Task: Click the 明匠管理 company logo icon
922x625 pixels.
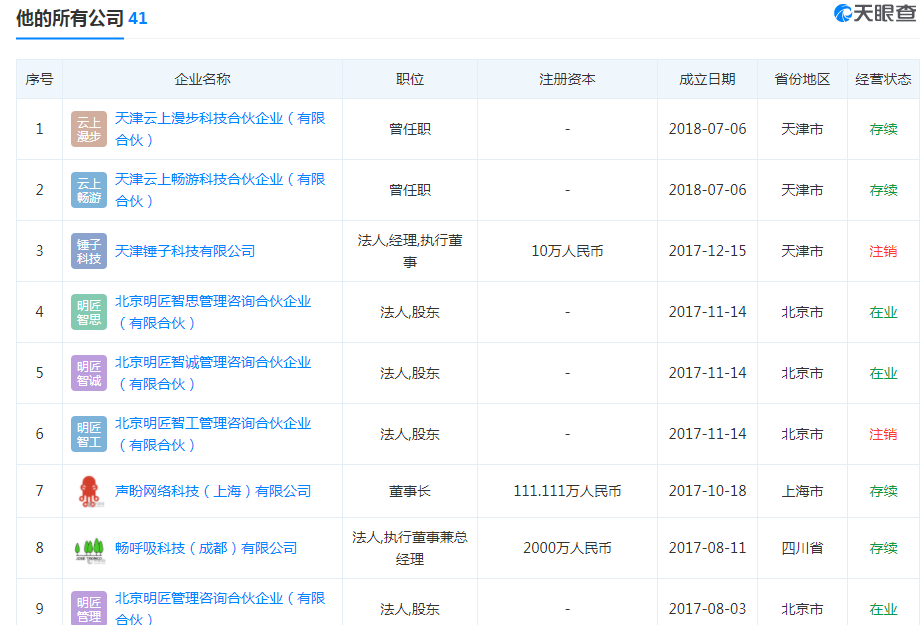Action: point(89,608)
